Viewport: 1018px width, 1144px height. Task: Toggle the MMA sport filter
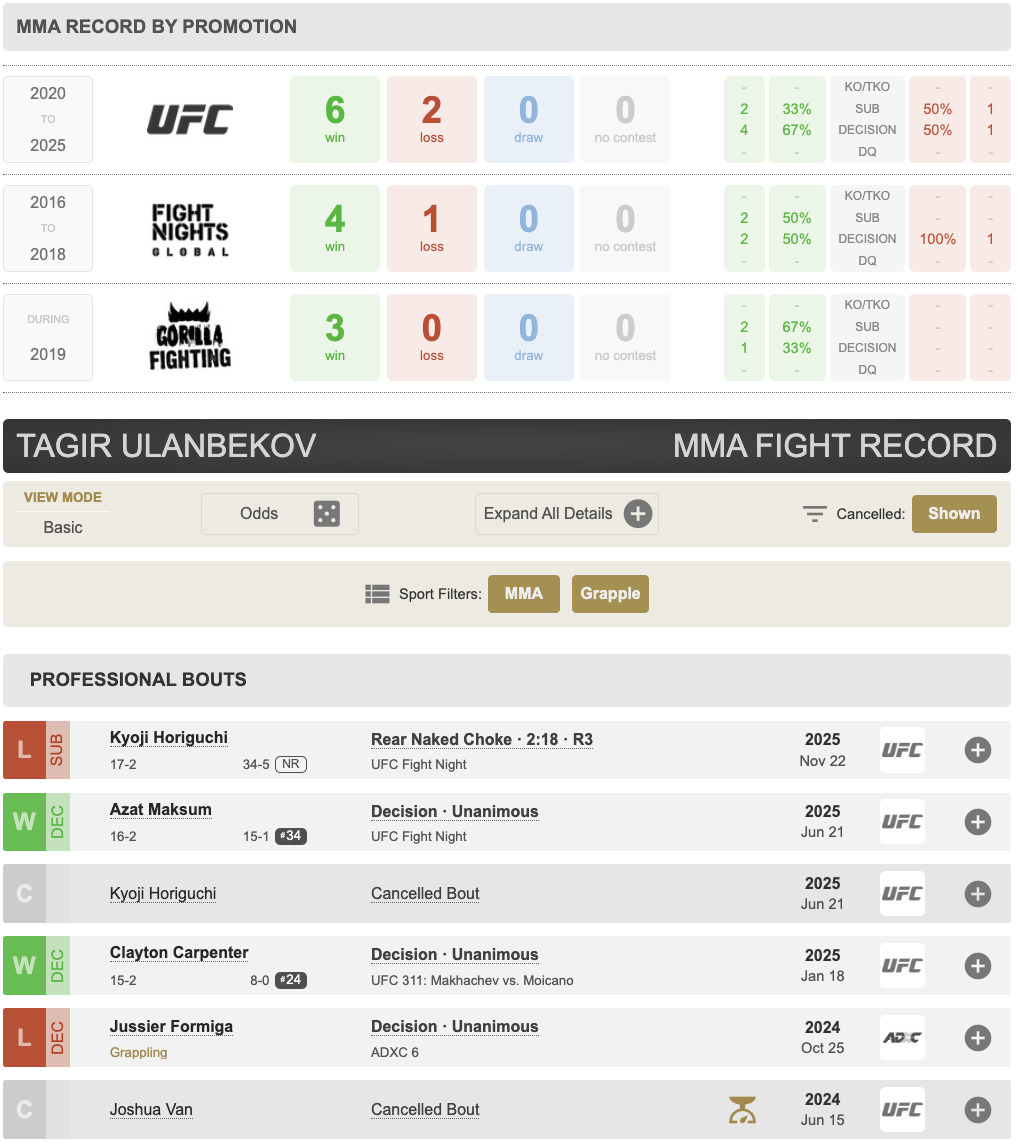(x=523, y=594)
